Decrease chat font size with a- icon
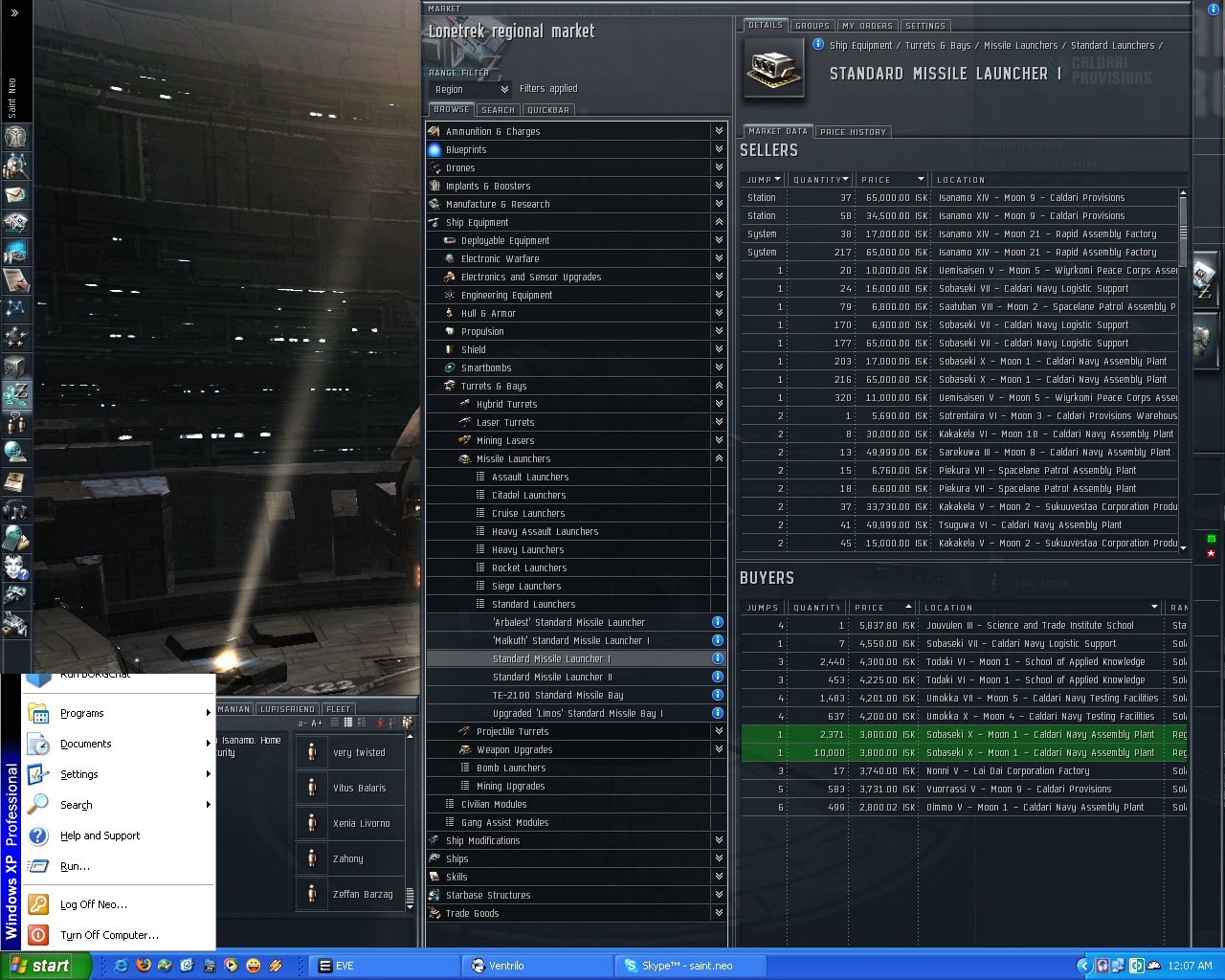Image resolution: width=1225 pixels, height=980 pixels. 302,723
